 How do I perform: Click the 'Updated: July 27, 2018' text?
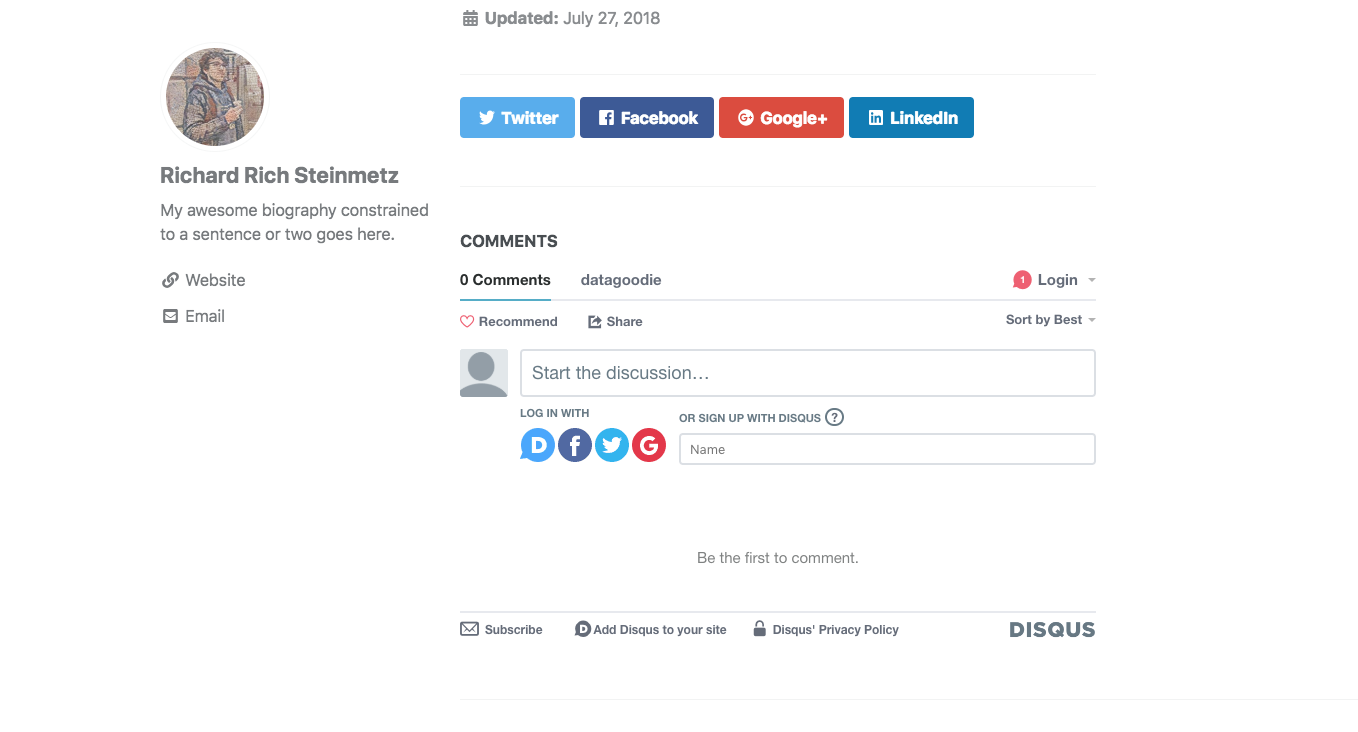click(x=572, y=18)
